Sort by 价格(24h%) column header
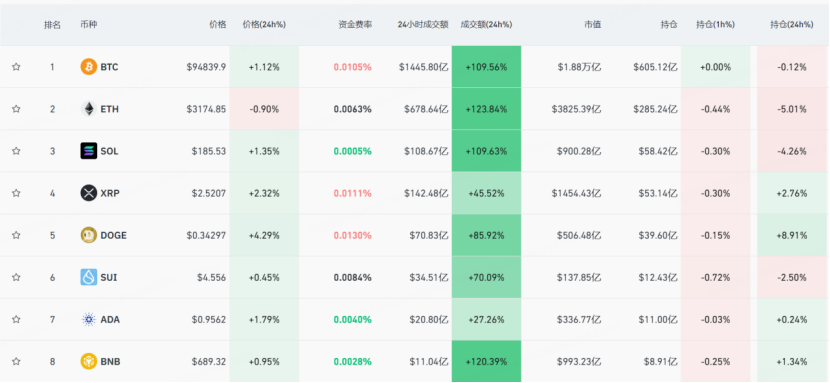Image resolution: width=830 pixels, height=383 pixels. pos(264,25)
